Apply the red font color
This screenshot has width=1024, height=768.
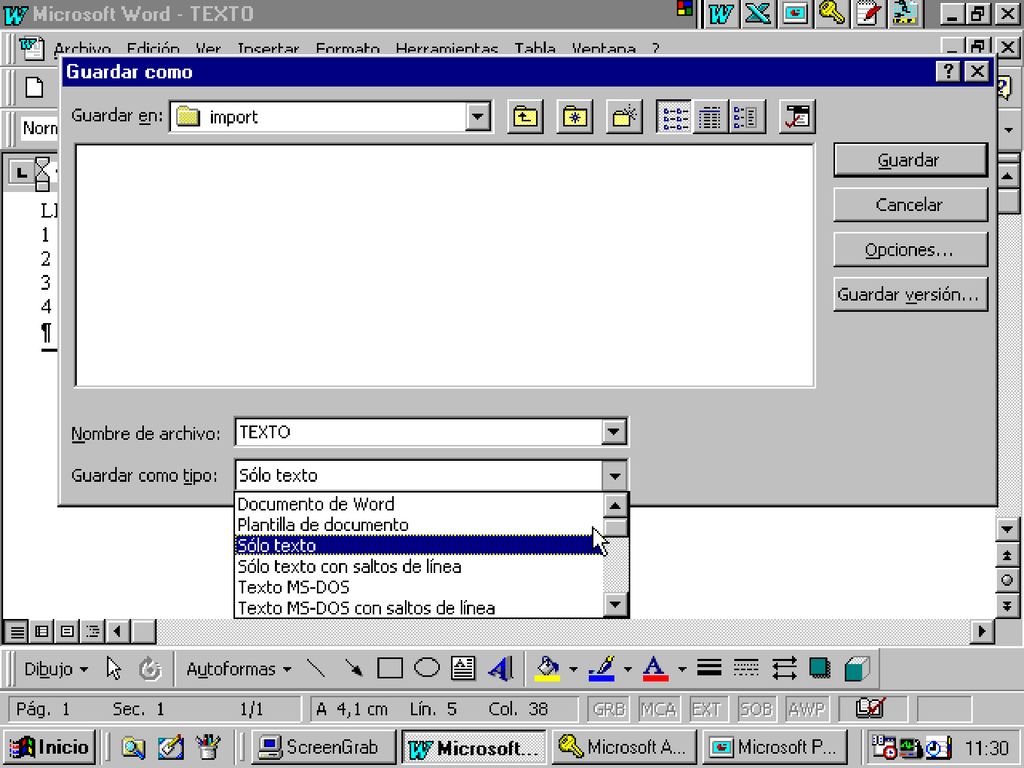[655, 669]
